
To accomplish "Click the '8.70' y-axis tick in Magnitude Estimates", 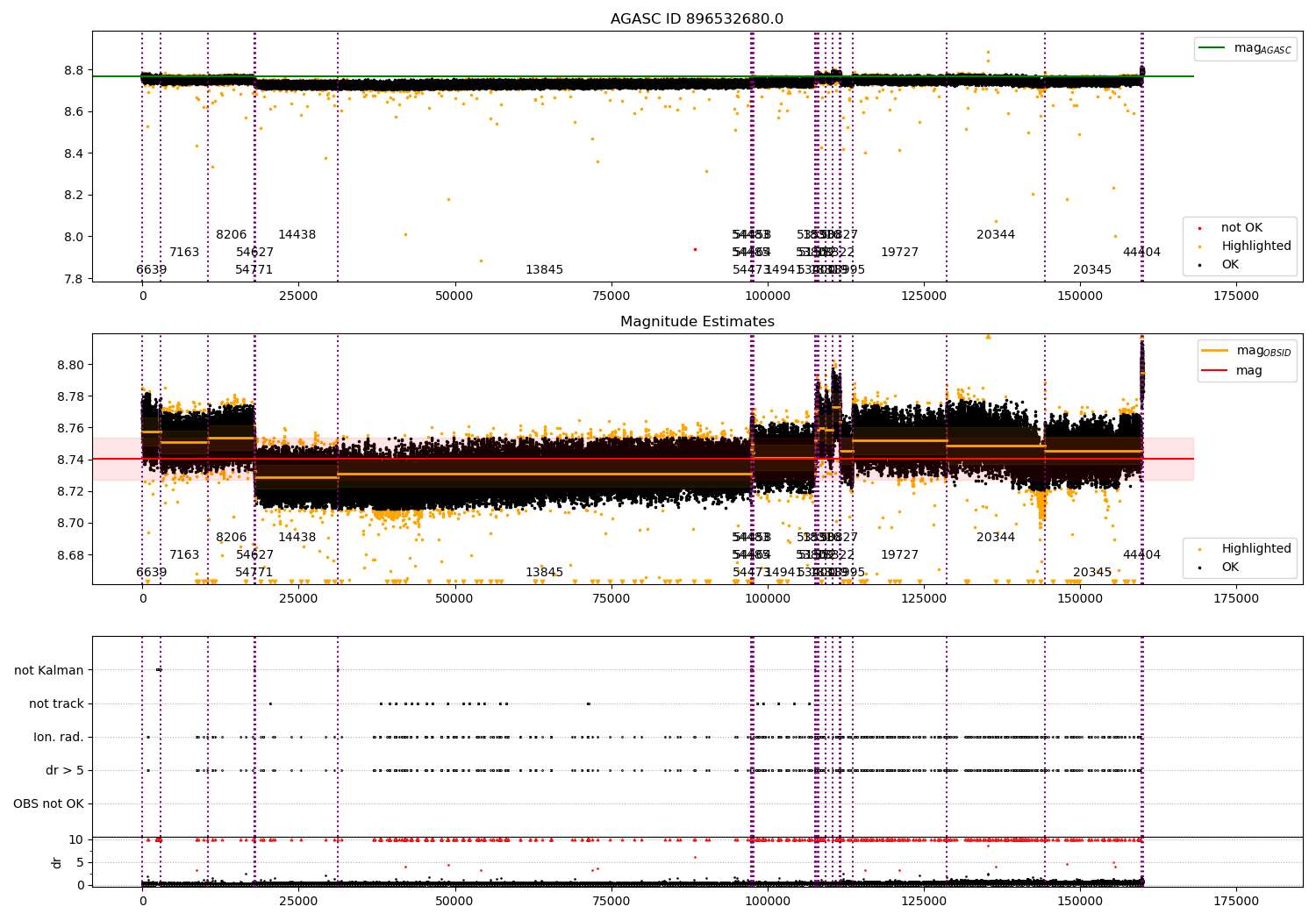I will coord(70,523).
